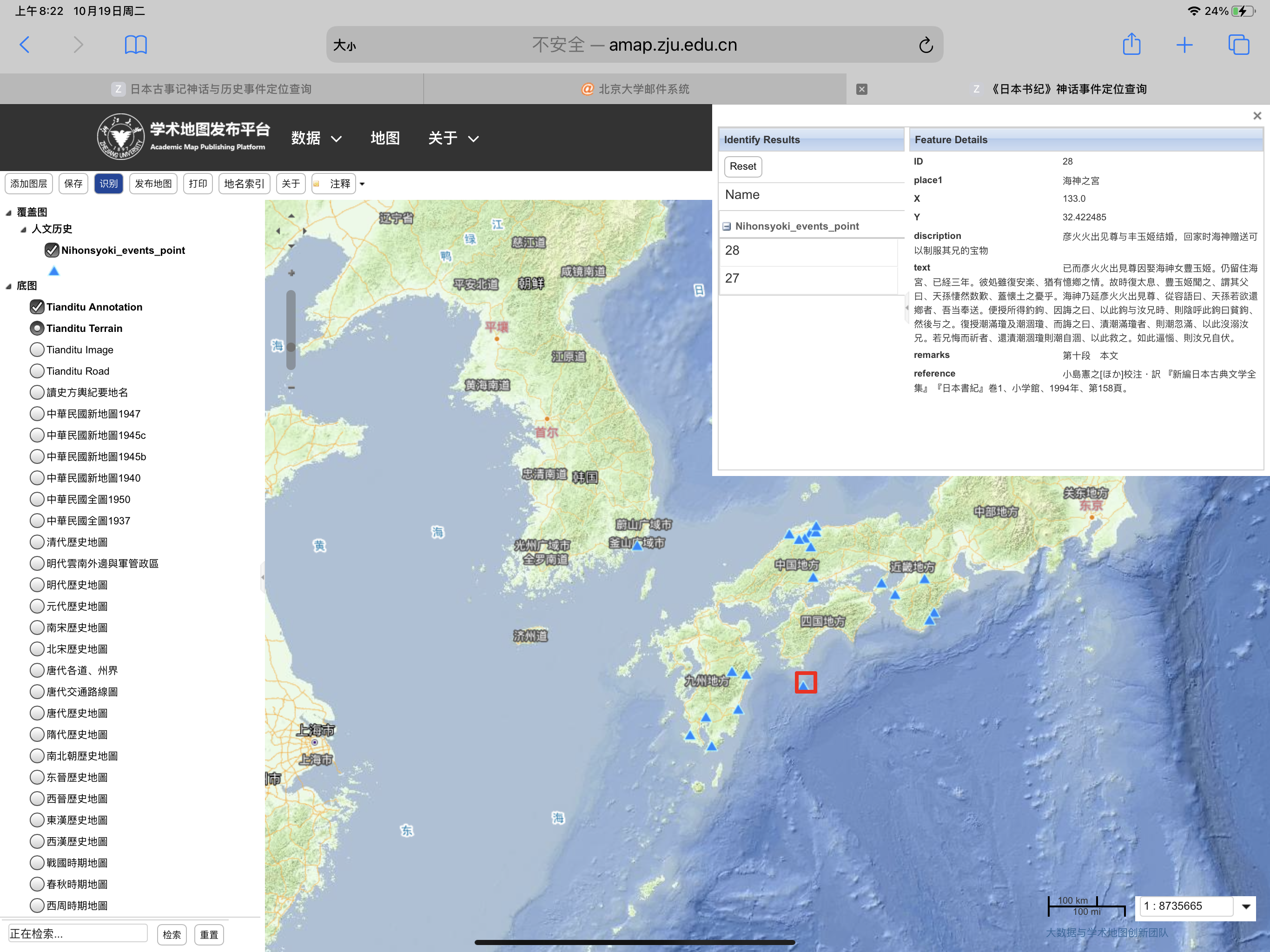
Task: Open the 数据 dropdown menu
Action: coord(316,139)
